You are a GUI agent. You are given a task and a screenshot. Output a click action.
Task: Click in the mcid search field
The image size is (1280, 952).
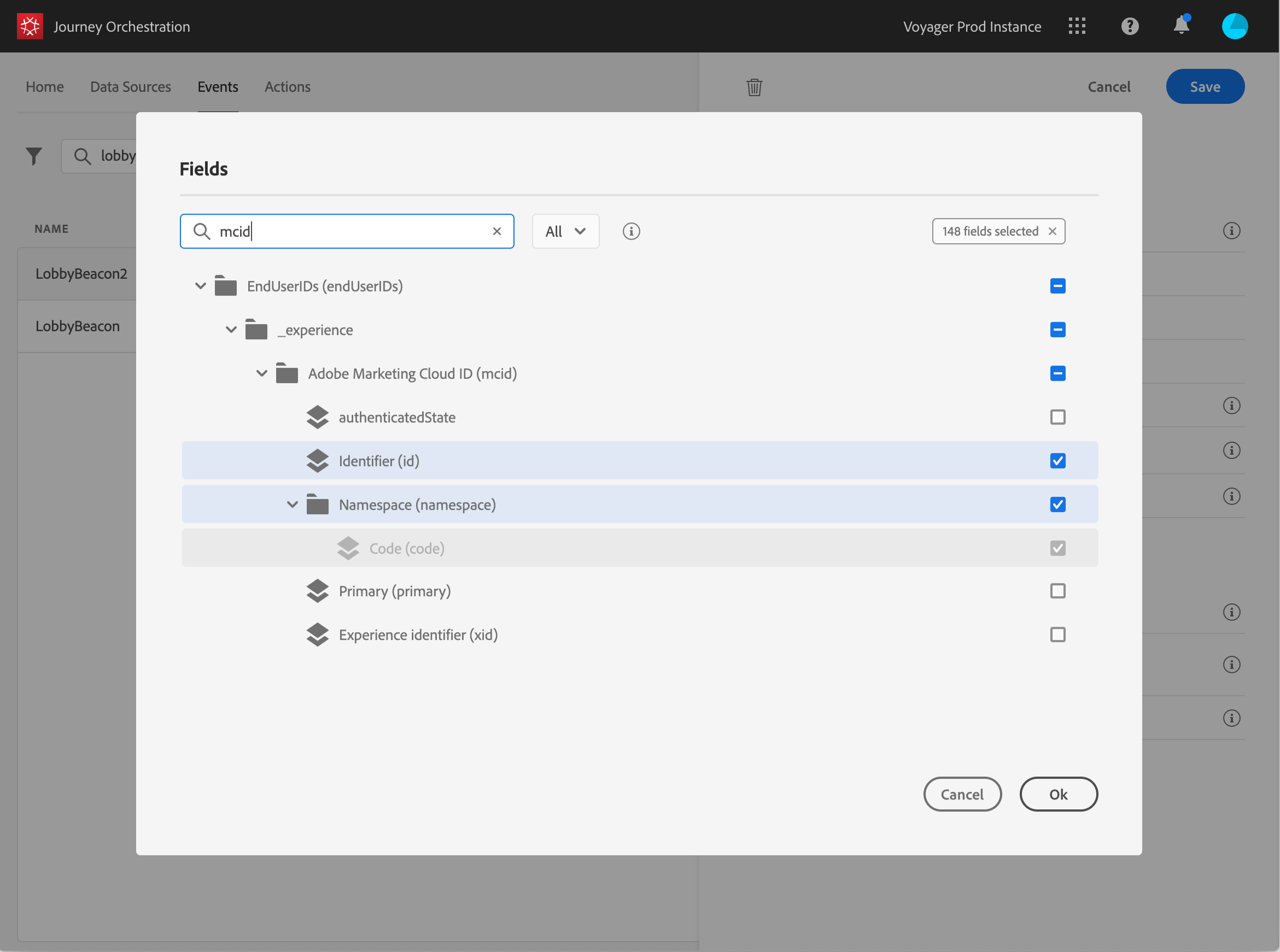tap(346, 232)
